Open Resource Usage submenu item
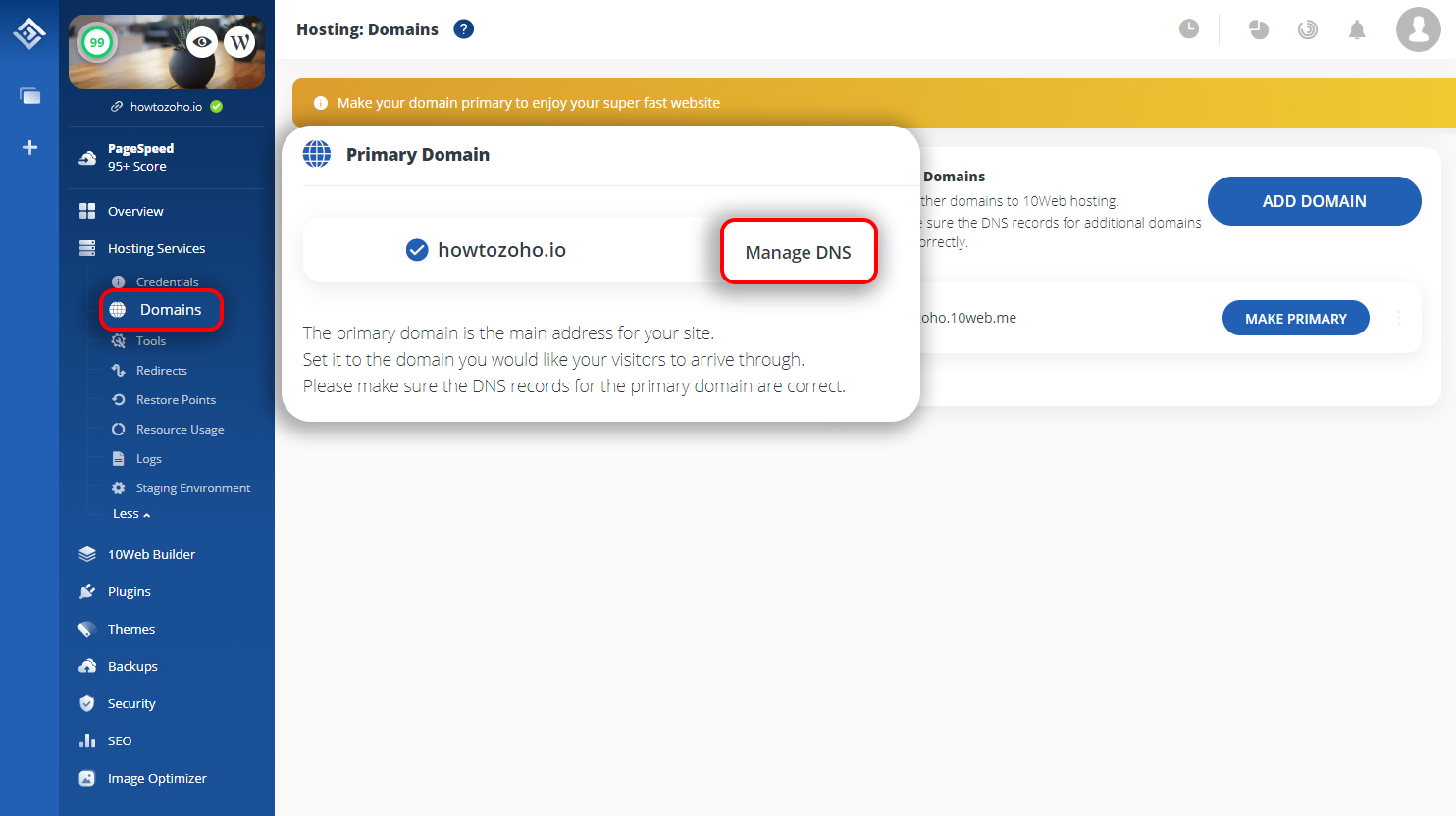The height and width of the screenshot is (816, 1456). [x=180, y=430]
